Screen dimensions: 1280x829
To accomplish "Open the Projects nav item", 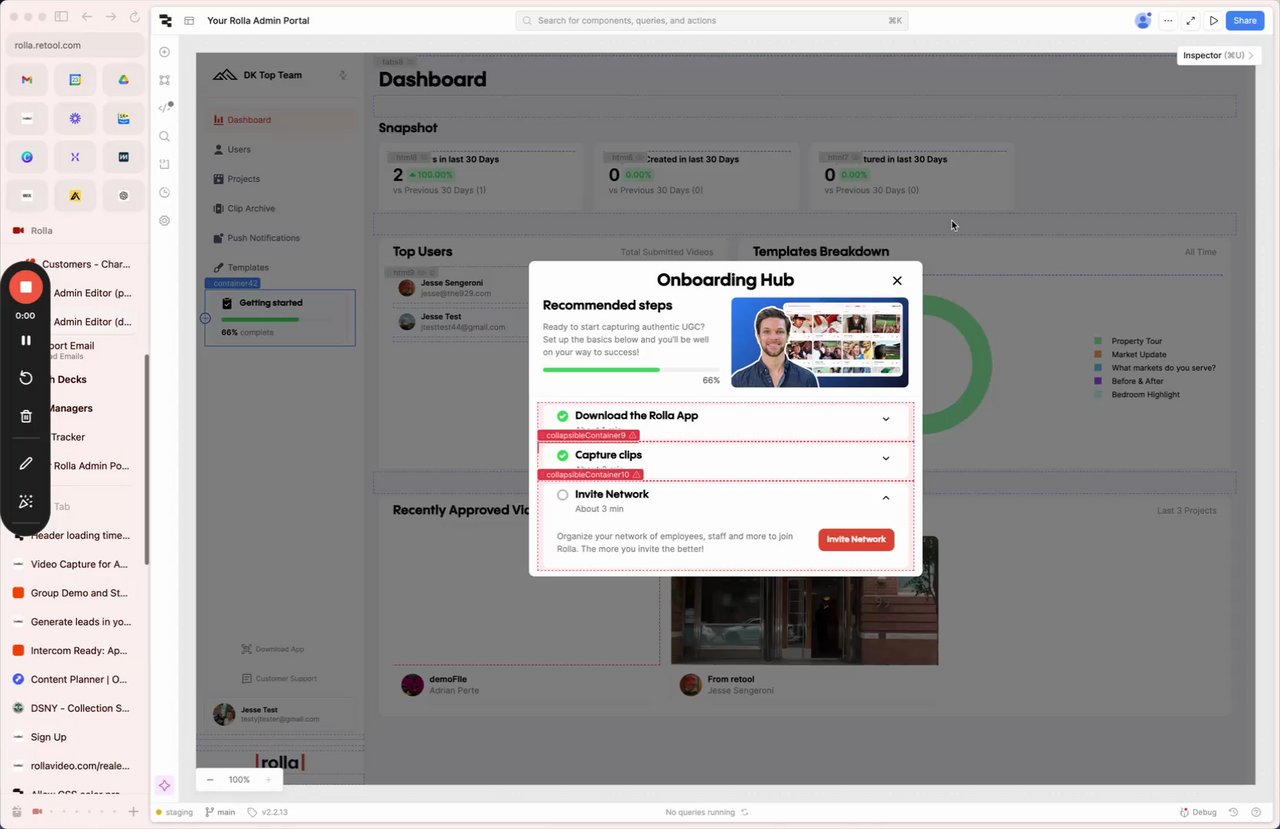I will point(282,179).
